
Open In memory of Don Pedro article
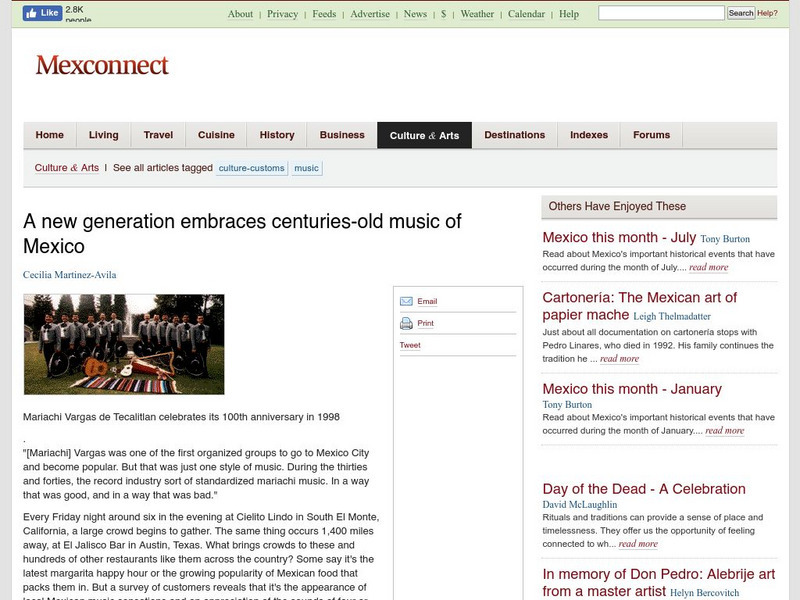[659, 582]
